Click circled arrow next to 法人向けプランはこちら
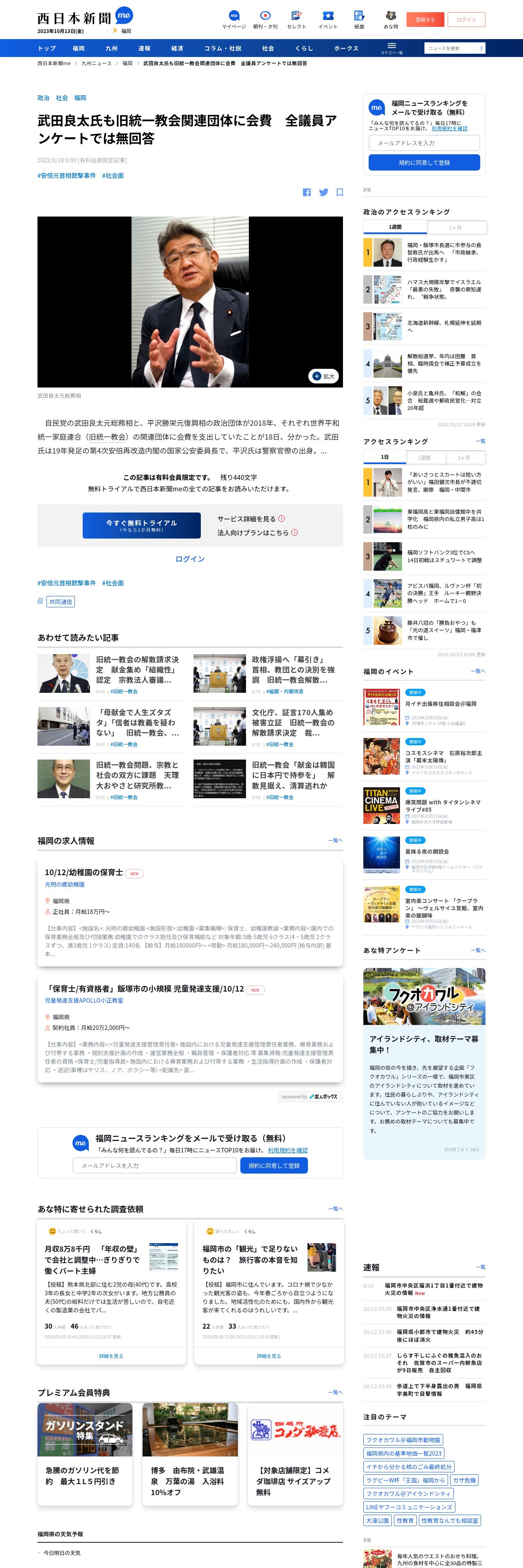523x1568 pixels. click(x=294, y=532)
